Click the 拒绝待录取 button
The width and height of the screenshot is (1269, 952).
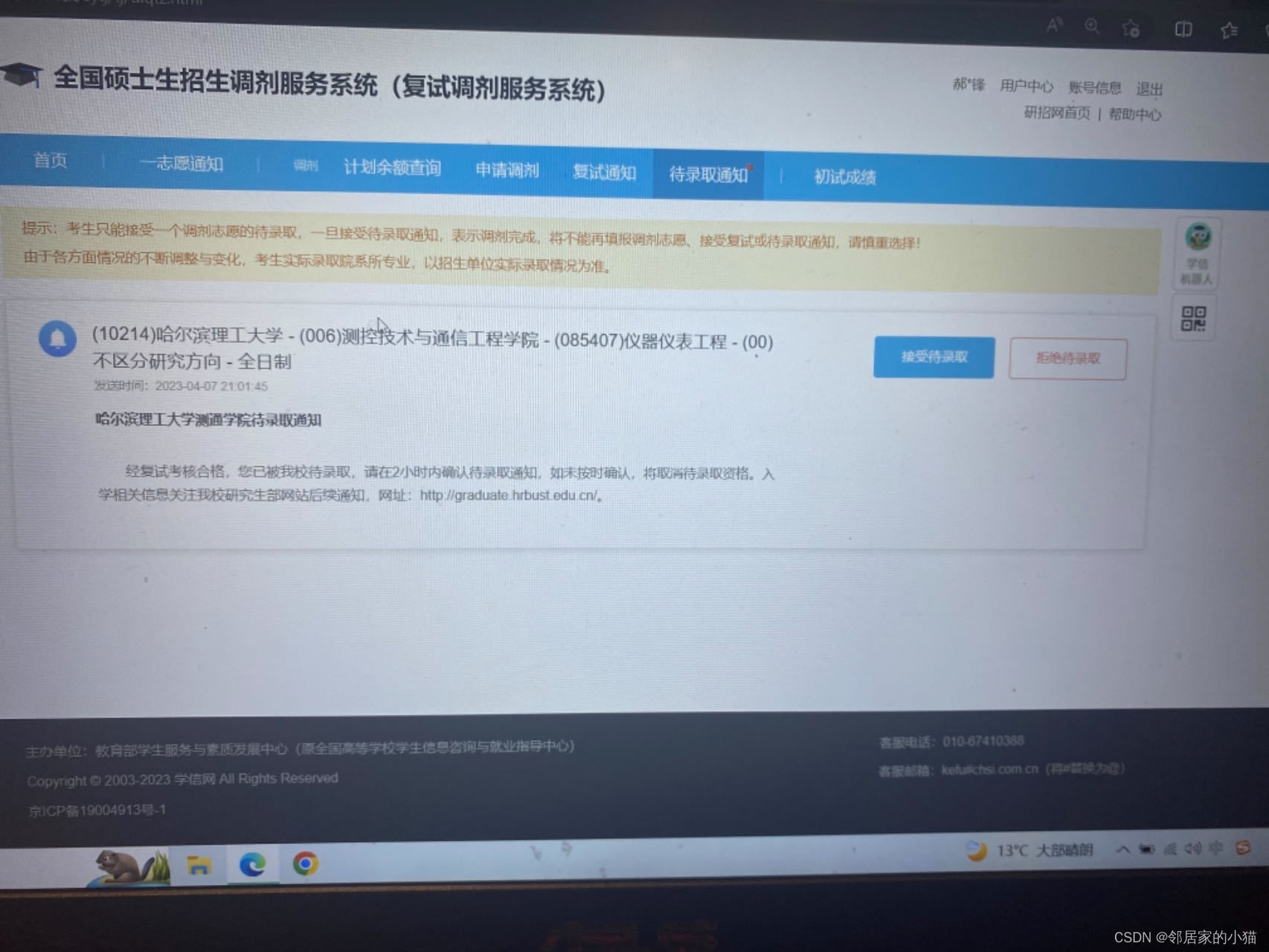[1067, 358]
